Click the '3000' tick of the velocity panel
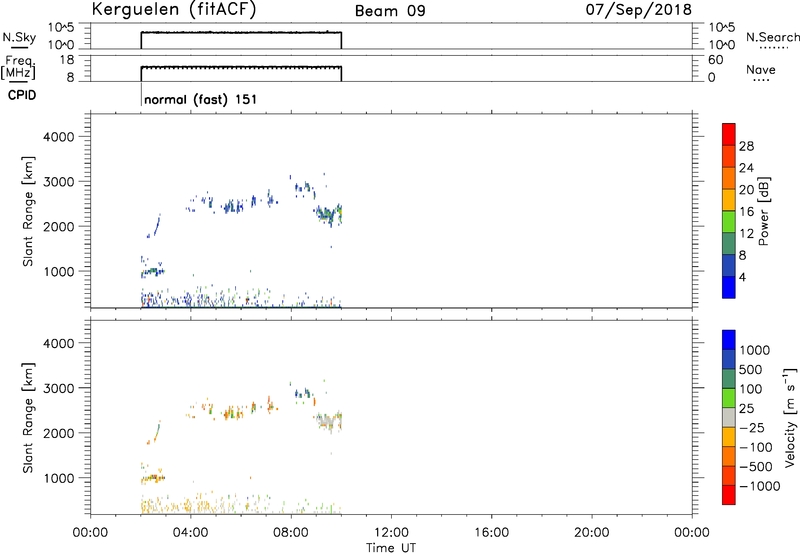Image resolution: width=800 pixels, height=554 pixels. click(59, 388)
